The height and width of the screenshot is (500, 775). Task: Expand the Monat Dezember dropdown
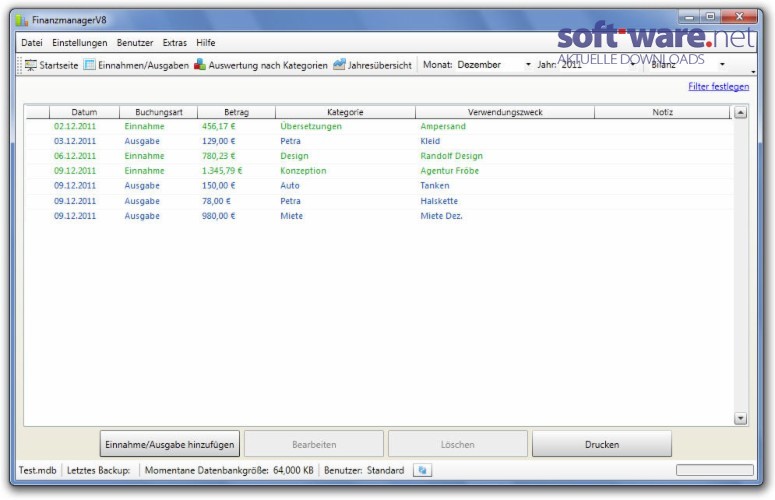click(x=528, y=65)
